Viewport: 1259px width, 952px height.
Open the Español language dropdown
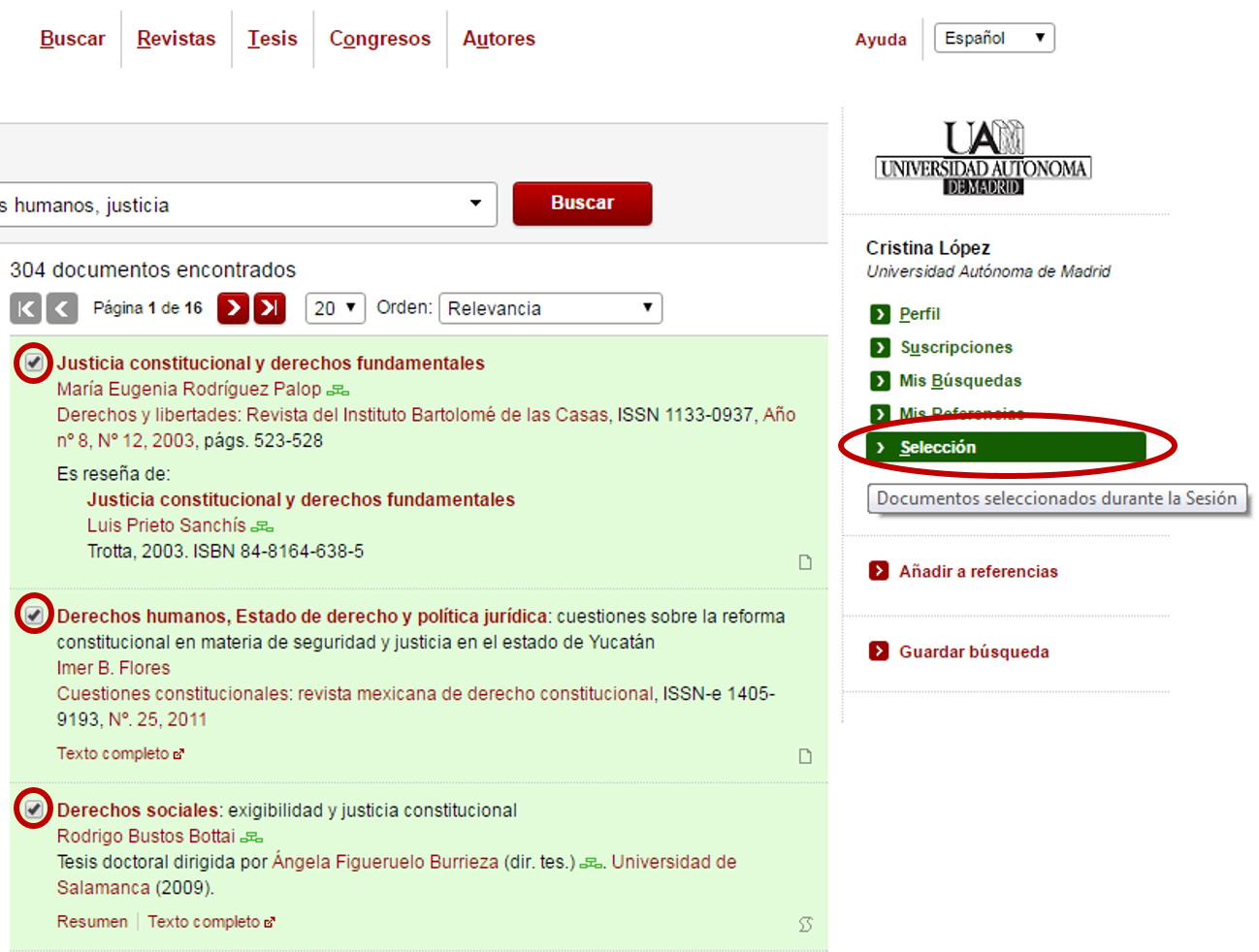pos(994,38)
